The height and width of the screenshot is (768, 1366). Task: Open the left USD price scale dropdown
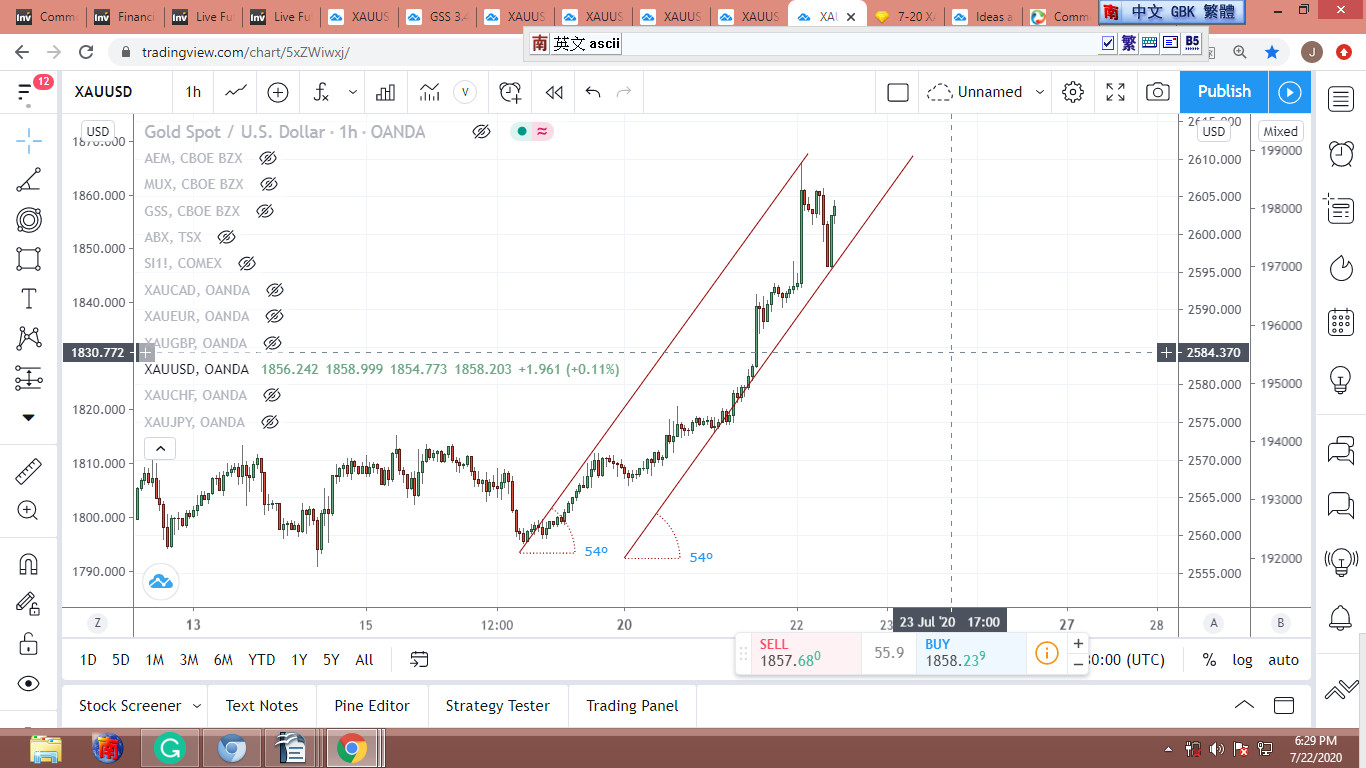(x=97, y=131)
